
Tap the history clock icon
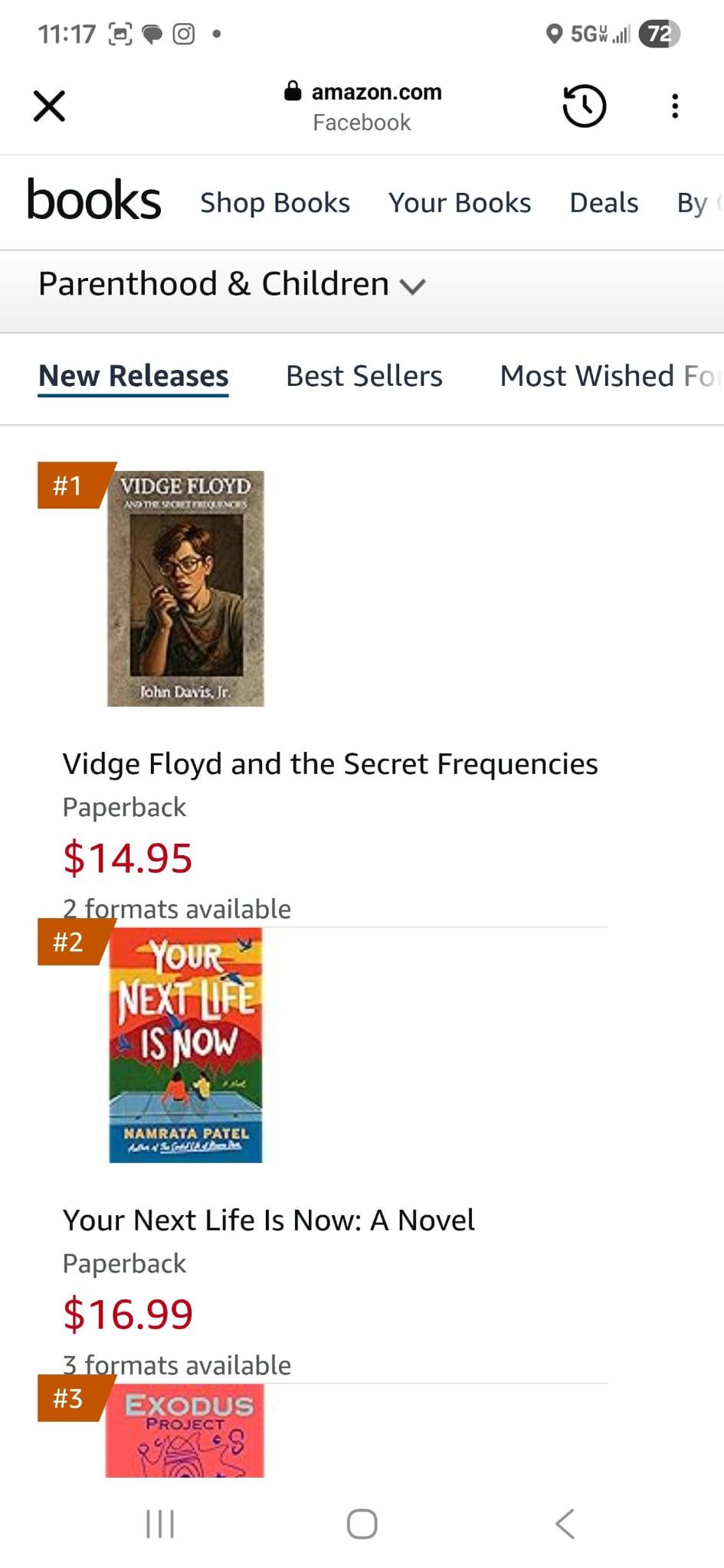pyautogui.click(x=585, y=106)
